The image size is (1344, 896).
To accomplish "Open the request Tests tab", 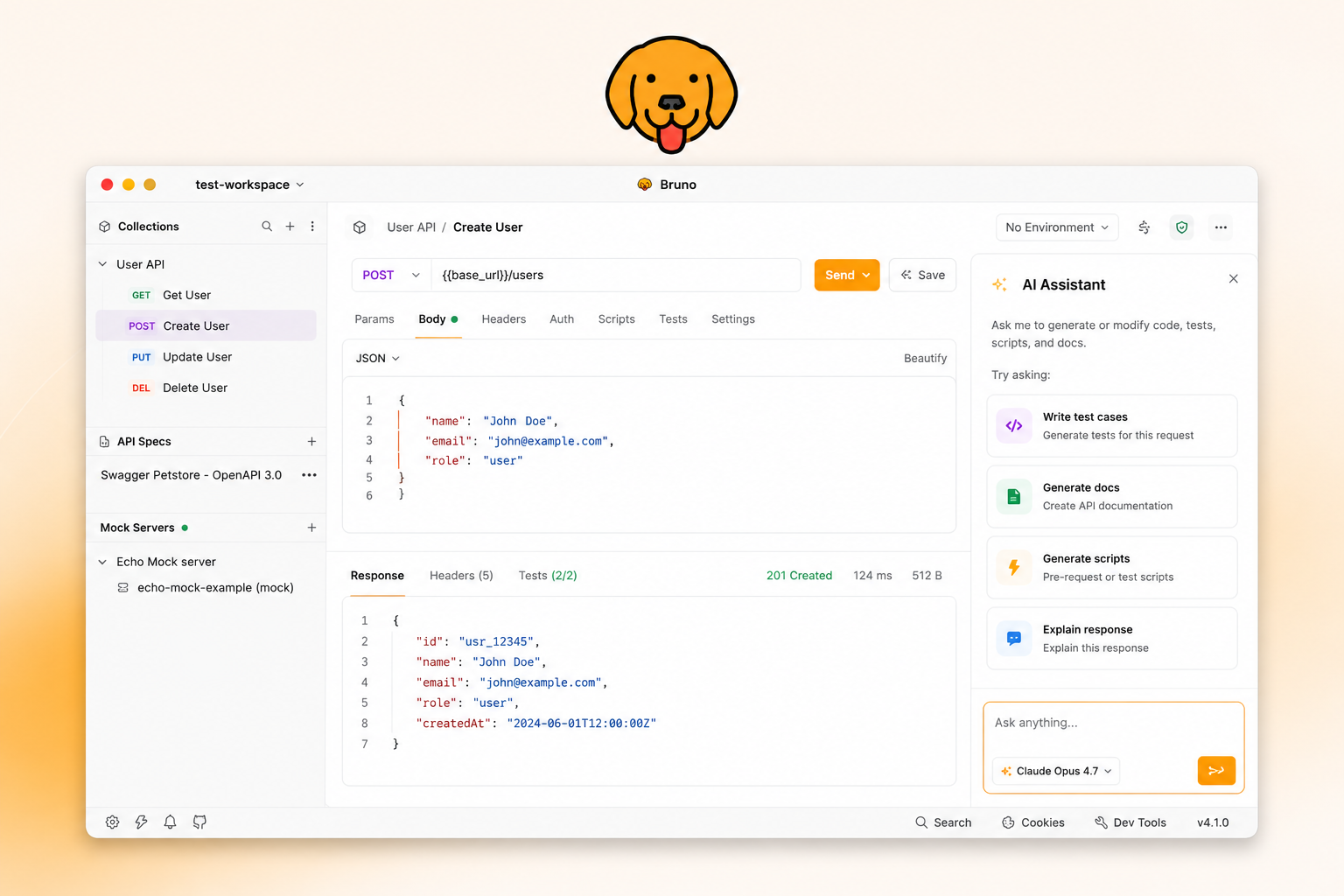I will tap(673, 319).
